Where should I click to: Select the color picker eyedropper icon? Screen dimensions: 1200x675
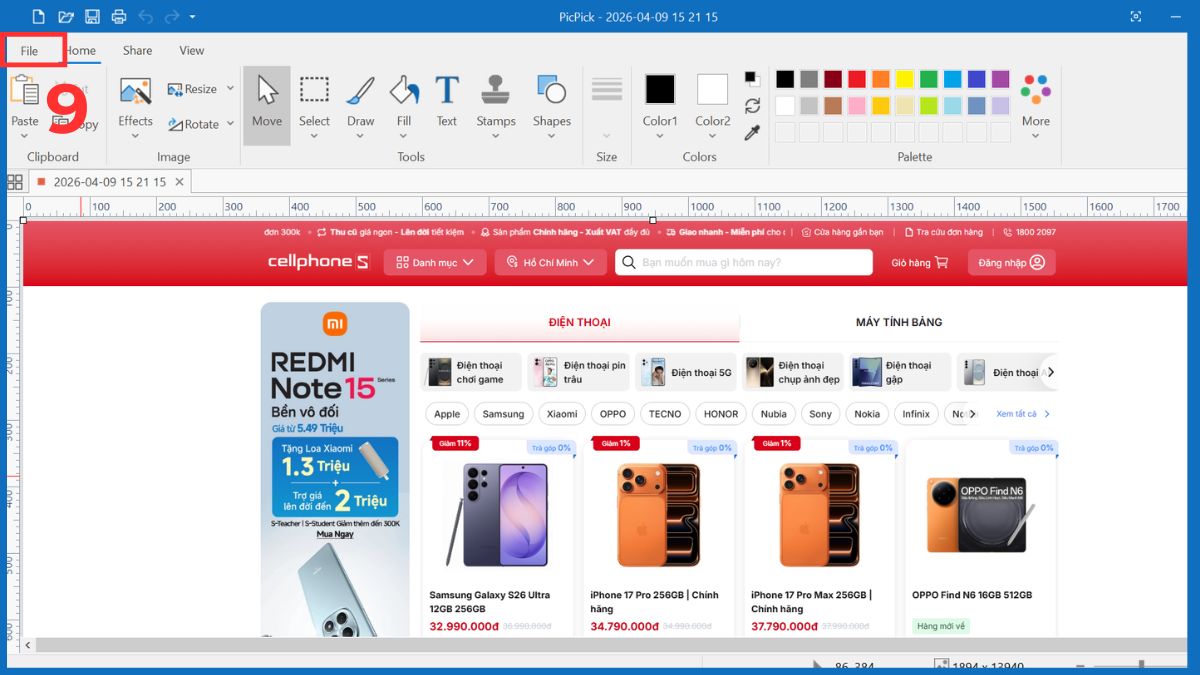pos(752,132)
